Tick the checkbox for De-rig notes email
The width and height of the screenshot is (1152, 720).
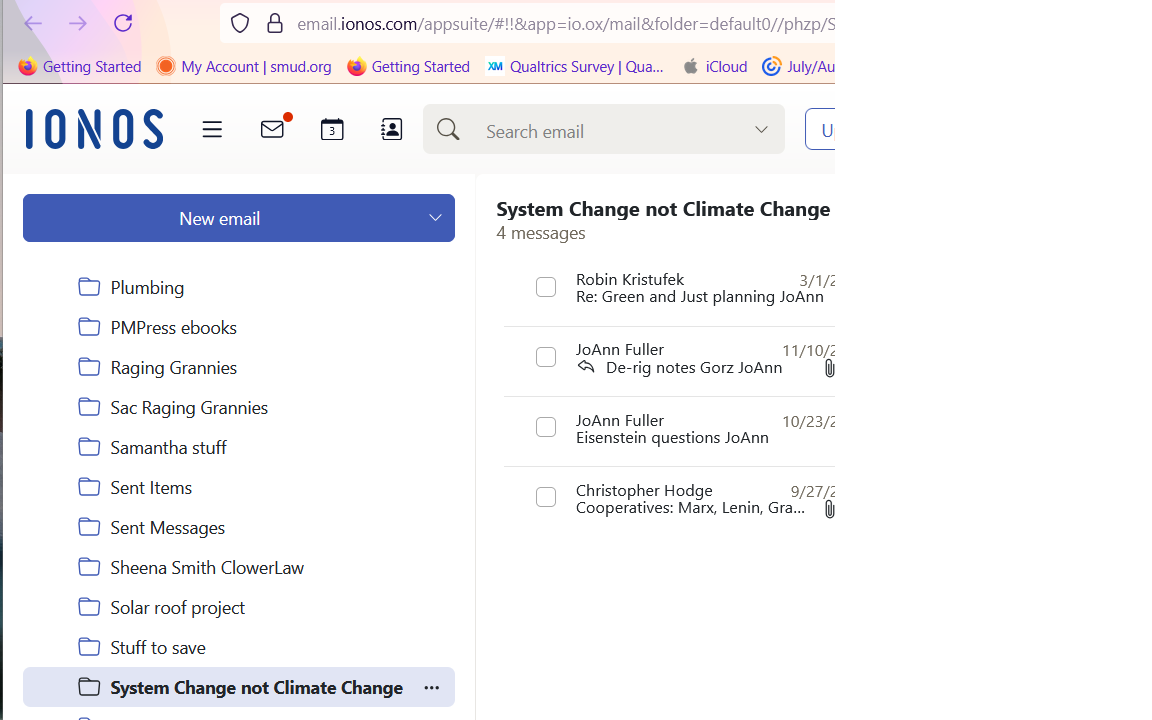pos(546,357)
